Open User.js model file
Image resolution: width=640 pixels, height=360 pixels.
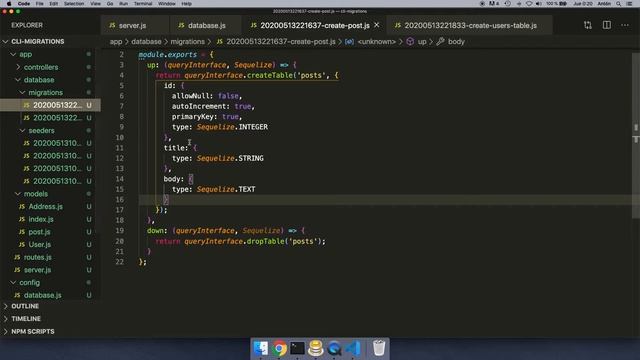[50, 244]
